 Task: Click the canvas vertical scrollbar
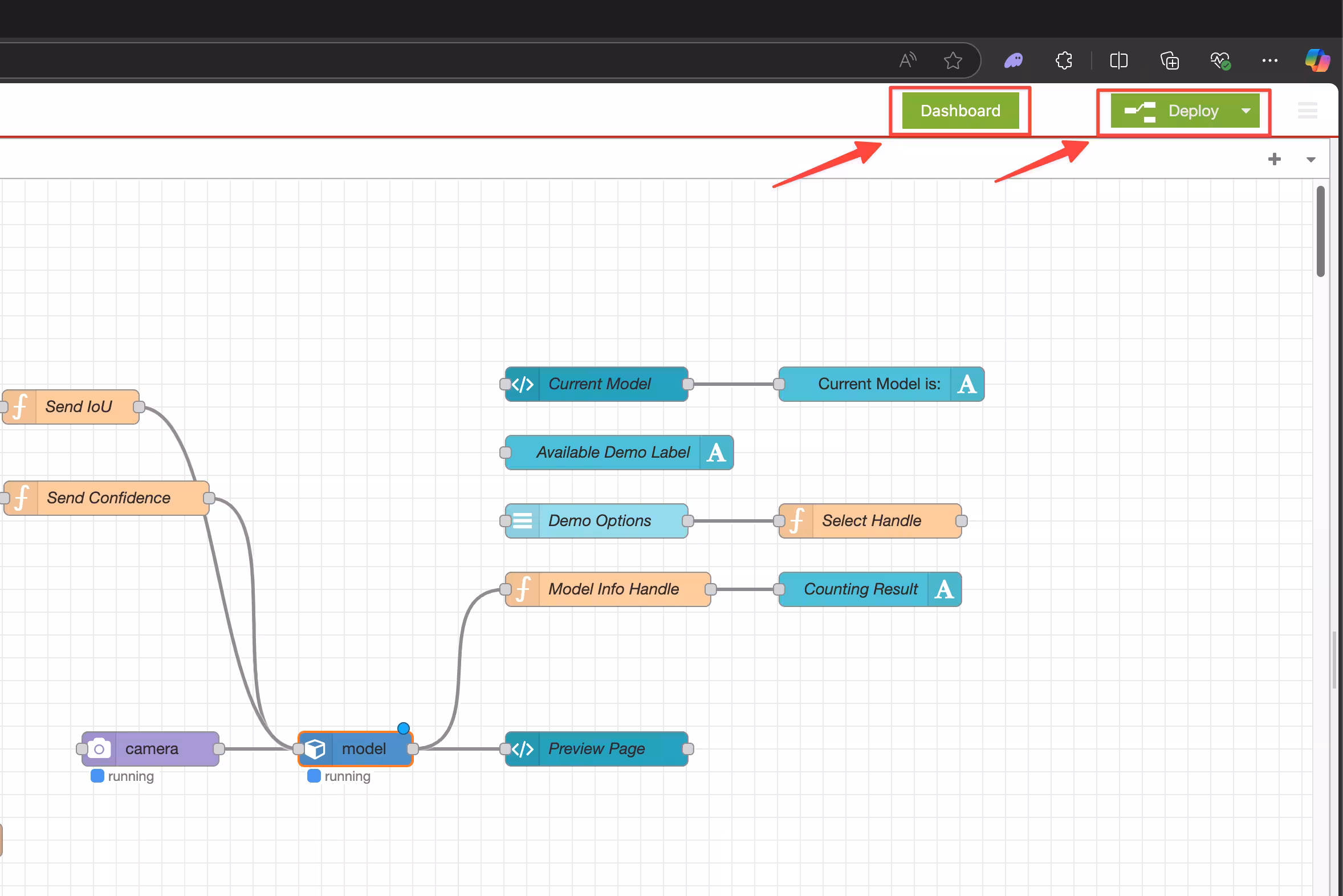[x=1320, y=231]
